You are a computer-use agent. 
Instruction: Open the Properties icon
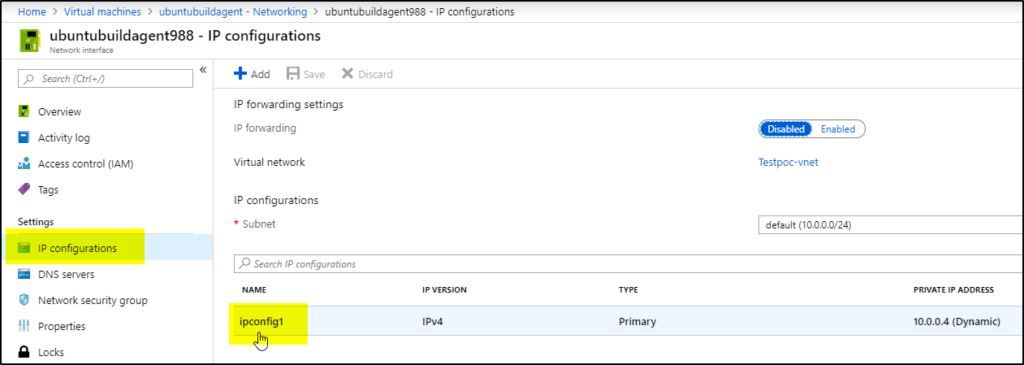[24, 326]
